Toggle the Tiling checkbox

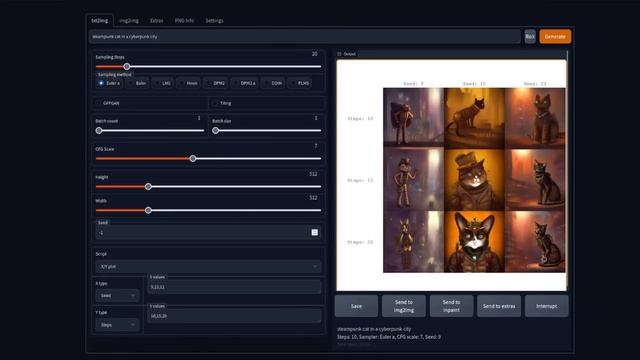[215, 103]
